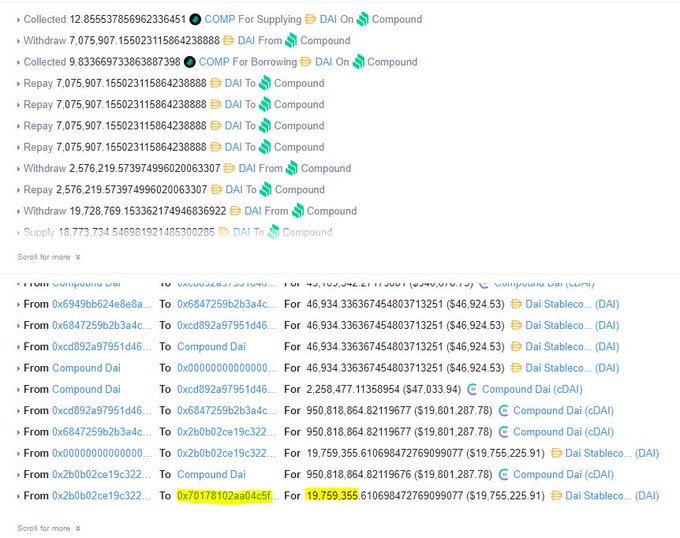Viewport: 680px width, 538px height.
Task: Select amount 12.85553785696233645​1 COMP collected
Action: (128, 20)
